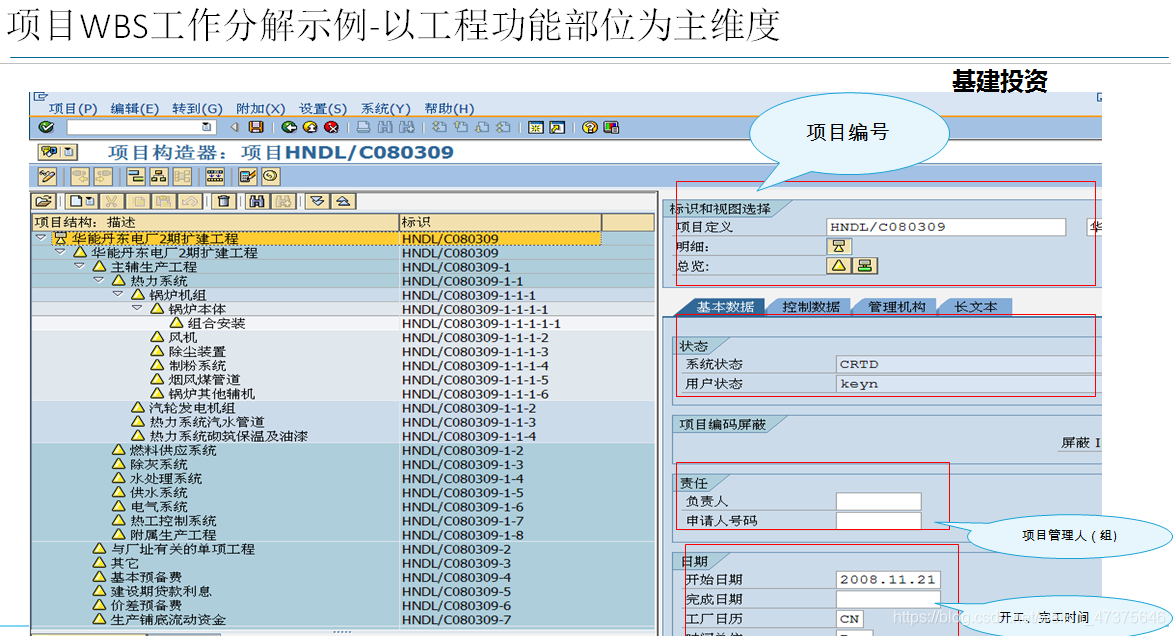Collapse the 锅炉机组 tree node
1175x636 pixels.
coord(117,294)
